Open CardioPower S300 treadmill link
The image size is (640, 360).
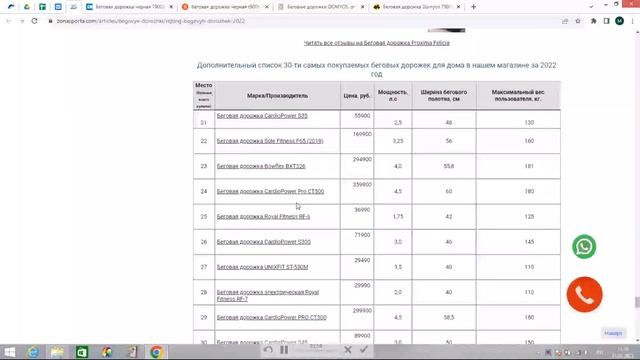pos(264,242)
